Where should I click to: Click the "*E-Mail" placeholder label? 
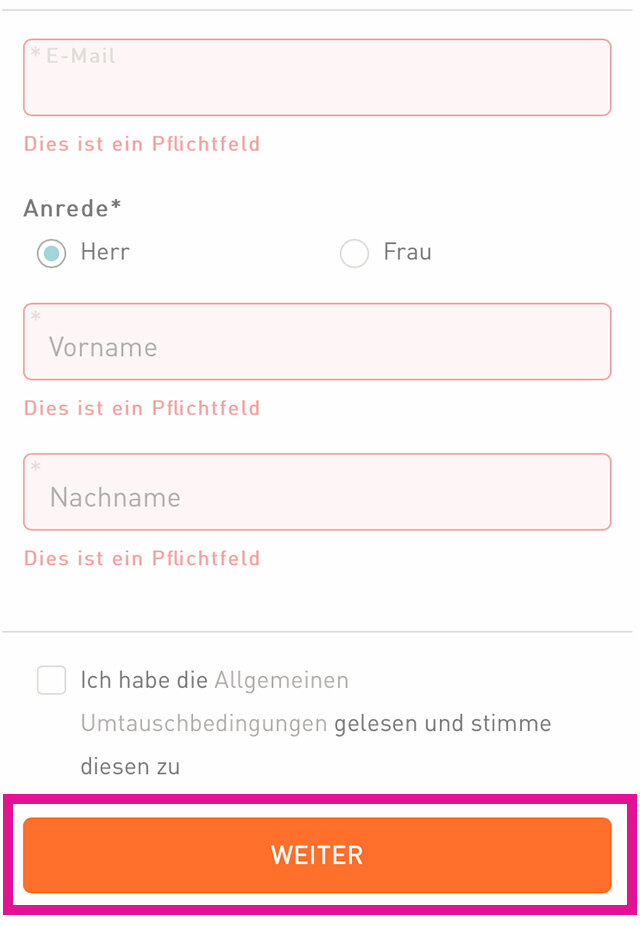tap(73, 56)
